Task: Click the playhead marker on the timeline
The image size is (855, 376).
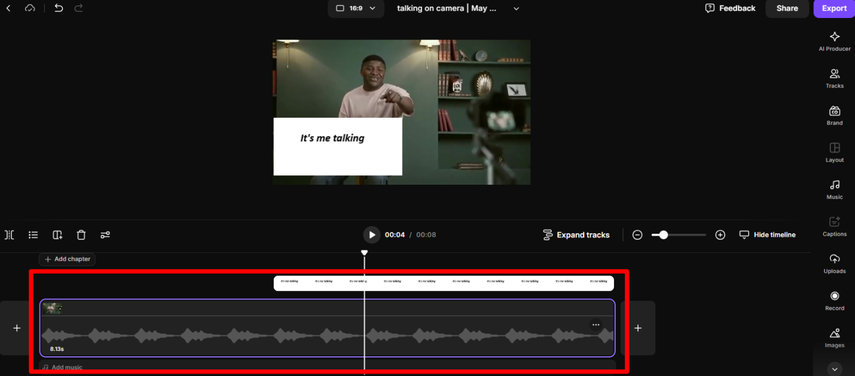Action: coord(364,253)
